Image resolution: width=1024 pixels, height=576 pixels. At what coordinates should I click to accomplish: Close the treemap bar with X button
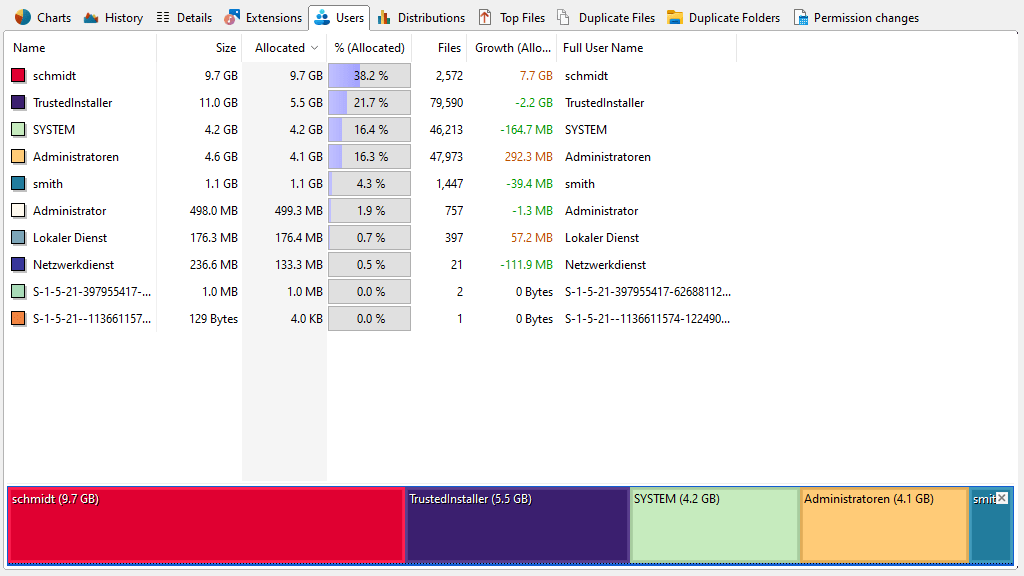[x=1002, y=498]
